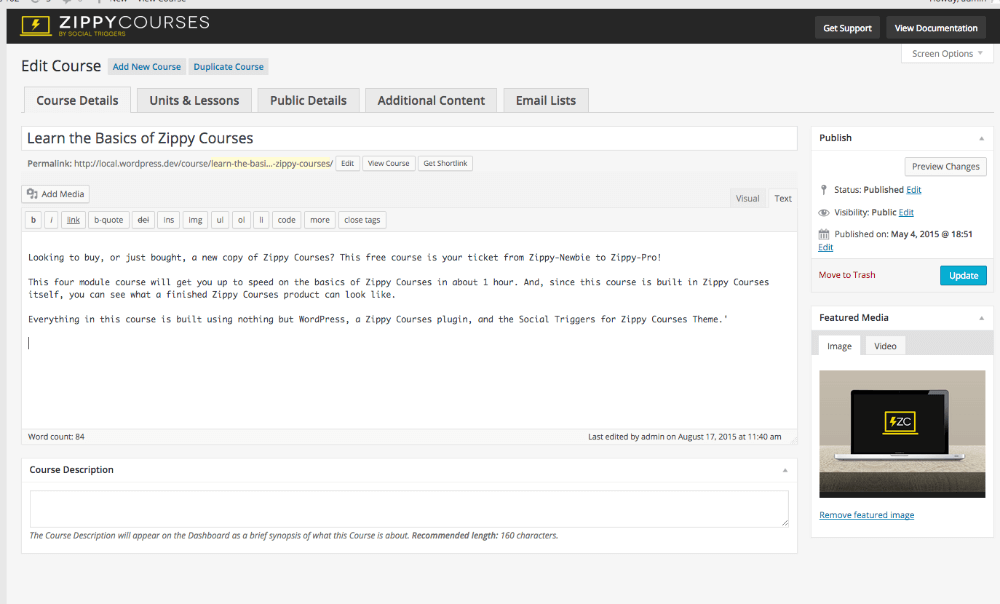This screenshot has width=1000, height=604.
Task: Click the b-quote quicktag button
Action: click(108, 220)
